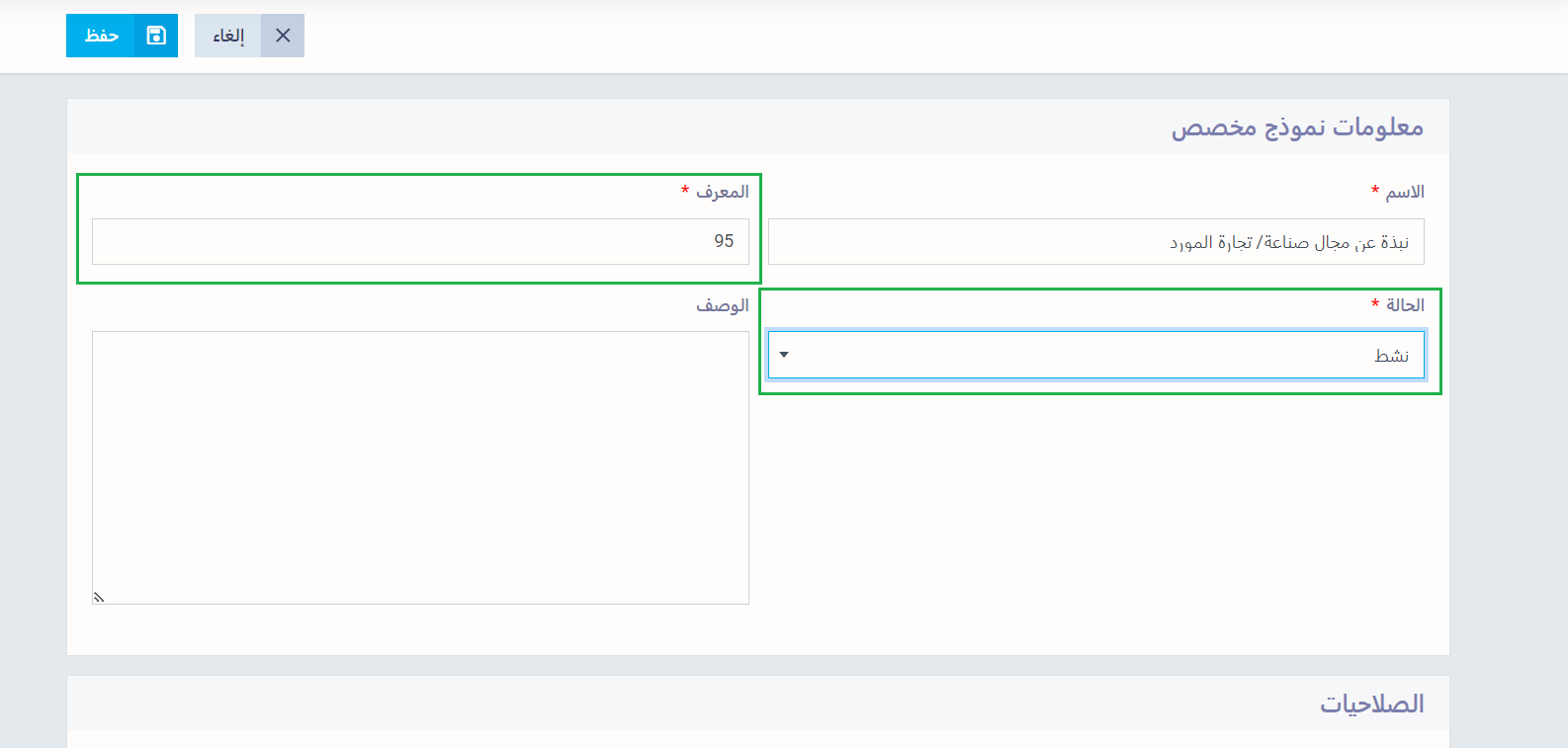1568x748 pixels.
Task: Select the معلومات نموذج مخصص section header
Action: [1297, 127]
